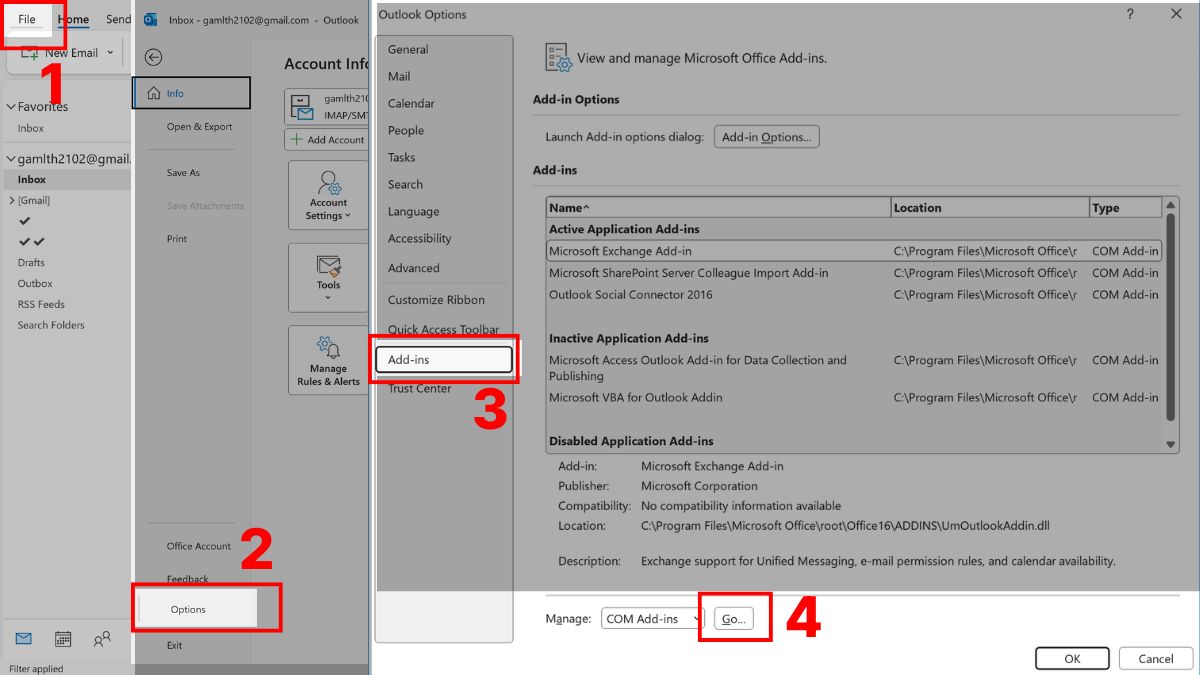Screen dimensions: 1200x675
Task: Click the New Email button
Action: tap(60, 53)
